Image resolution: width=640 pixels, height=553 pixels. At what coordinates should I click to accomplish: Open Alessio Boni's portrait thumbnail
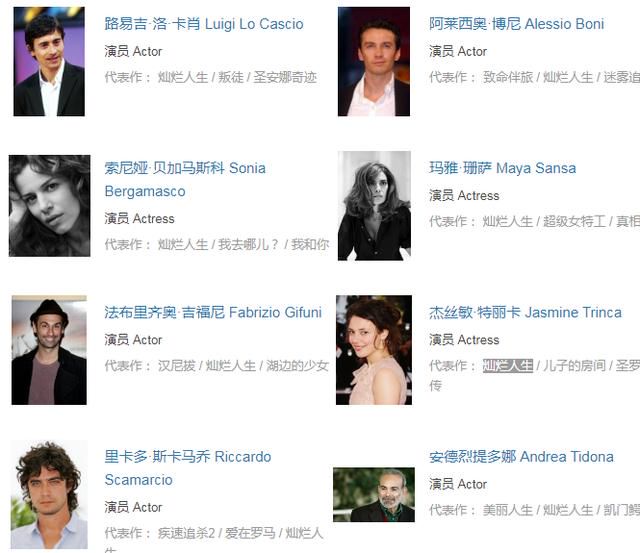(374, 62)
